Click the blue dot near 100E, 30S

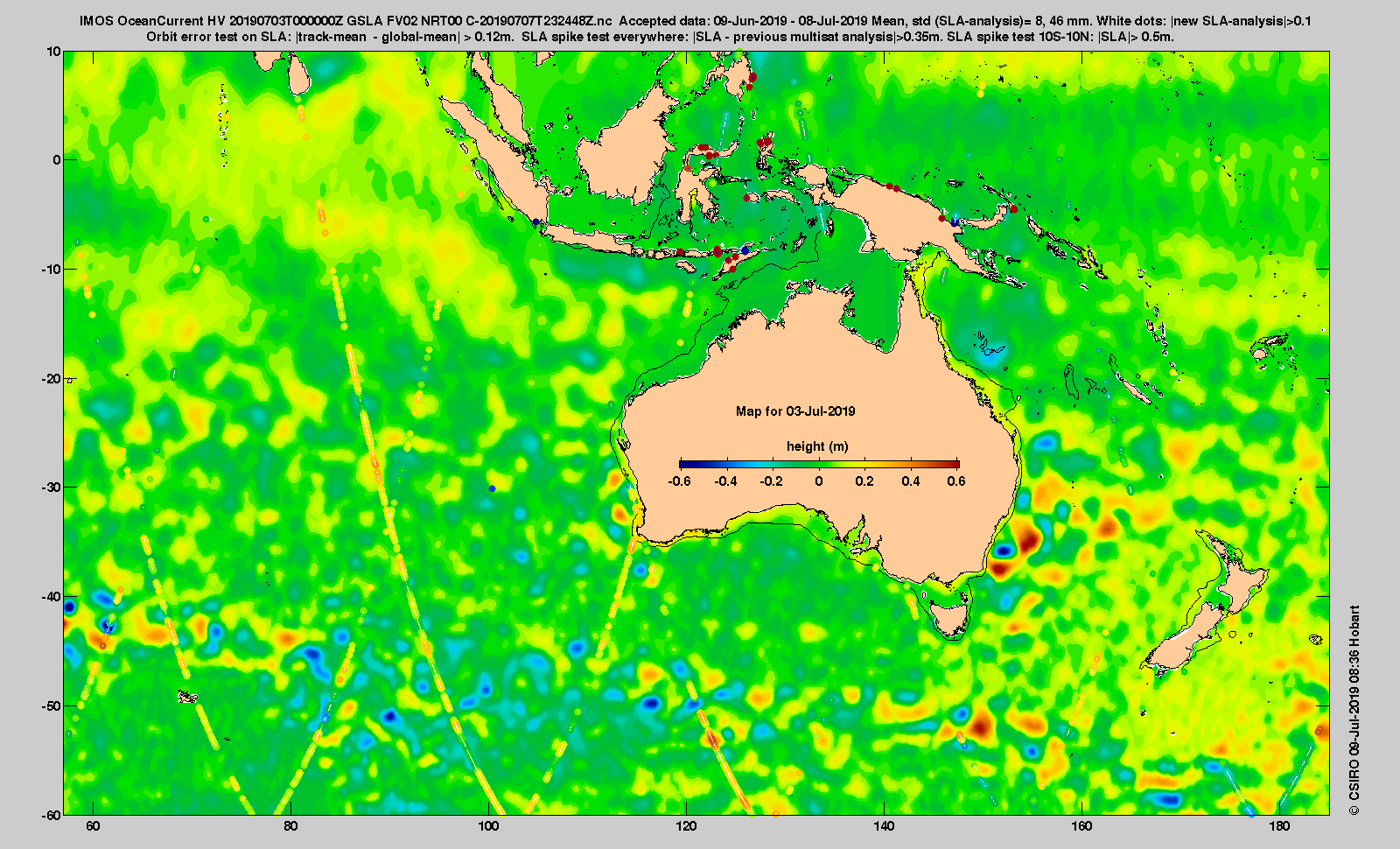click(x=493, y=488)
